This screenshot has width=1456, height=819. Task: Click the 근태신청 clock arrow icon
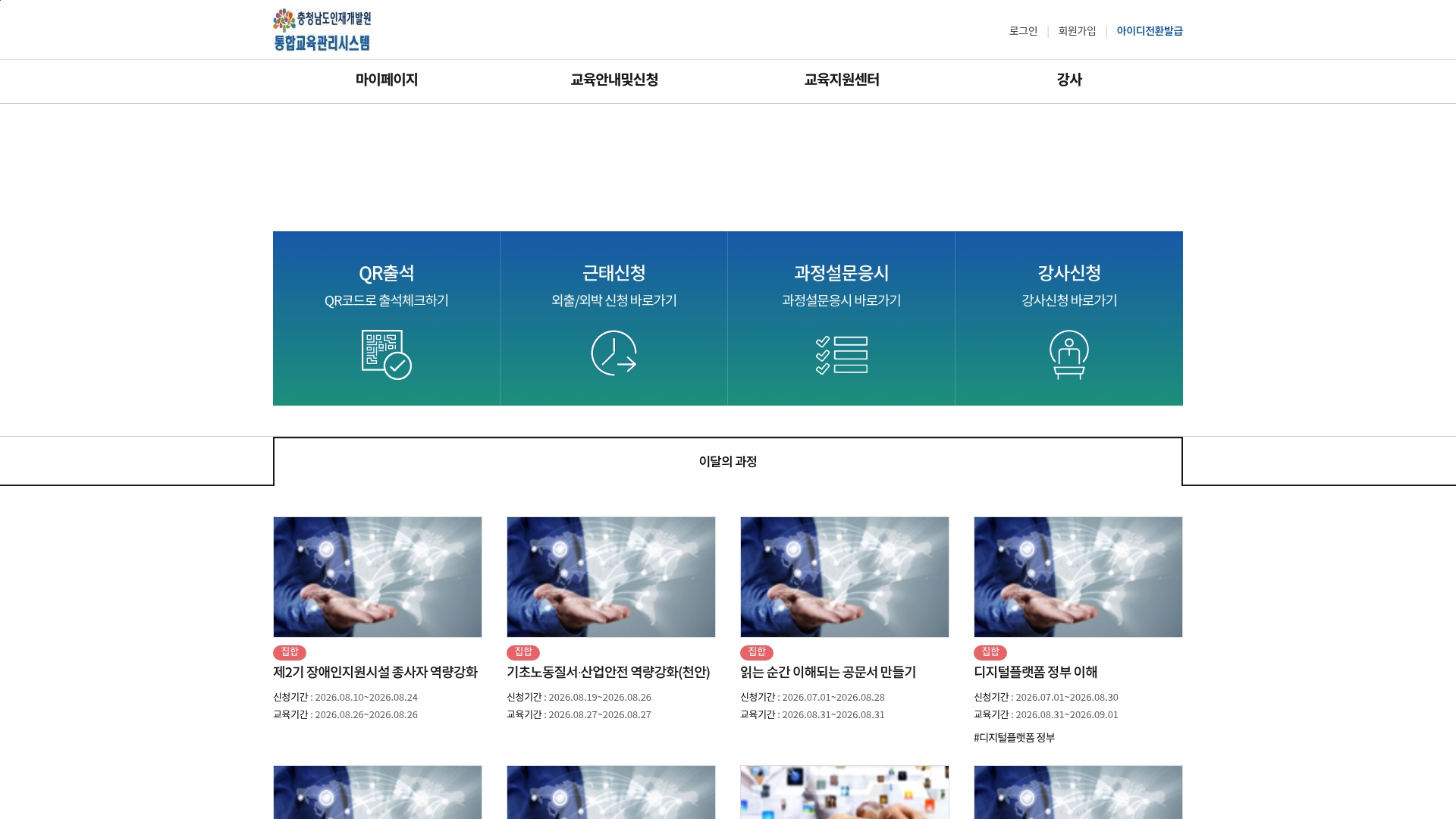click(613, 353)
